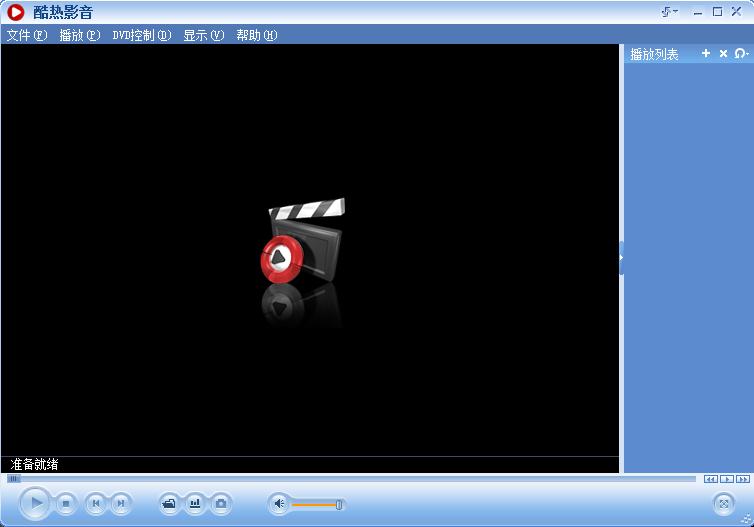
Task: Click the slow-down speed (rewind) small button
Action: 711,479
